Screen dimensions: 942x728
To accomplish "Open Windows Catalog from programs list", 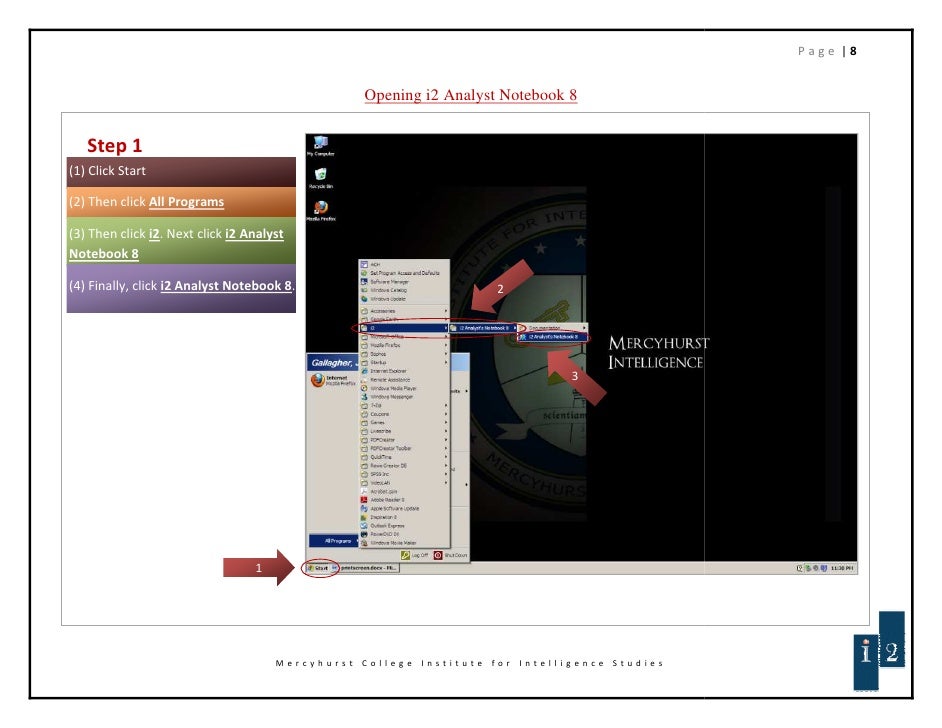I will [404, 290].
